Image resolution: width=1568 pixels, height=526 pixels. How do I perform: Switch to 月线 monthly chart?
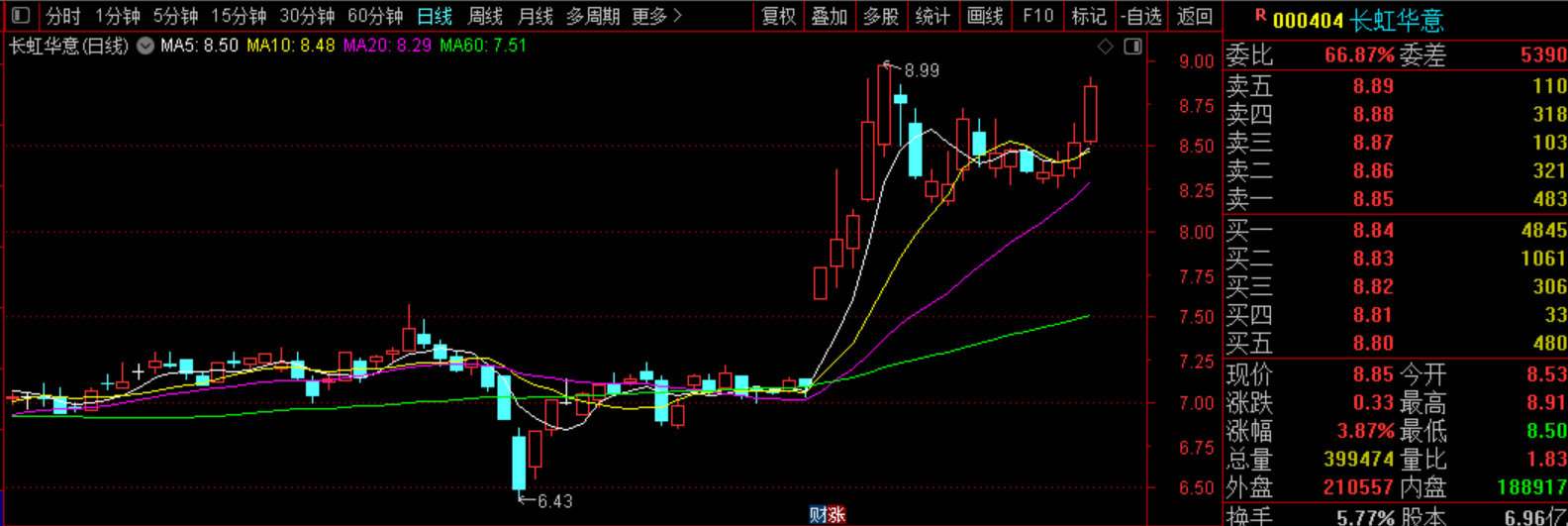tap(536, 16)
